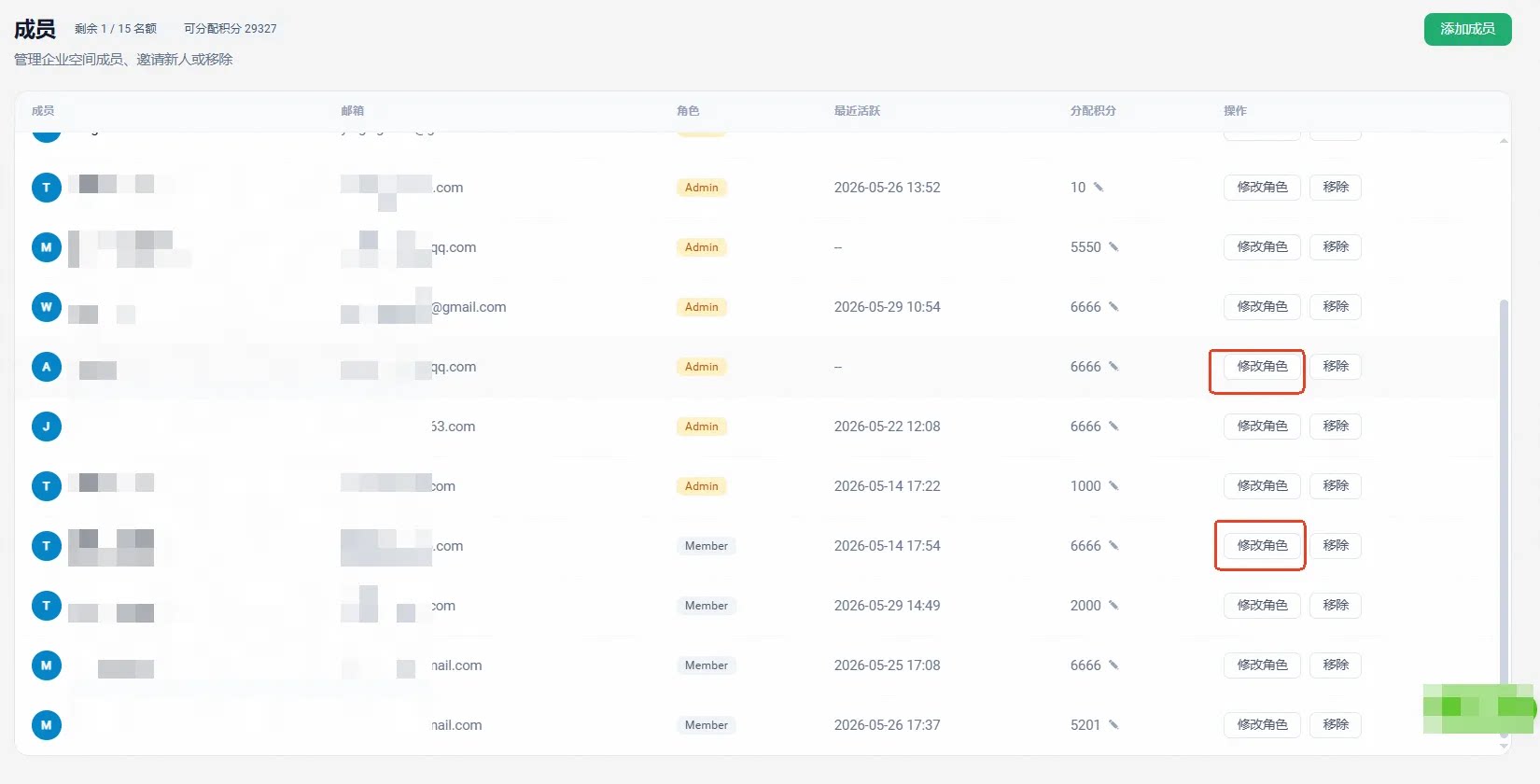Click the 剩余 1 / 15 名额 text
1540x784 pixels.
(x=116, y=29)
